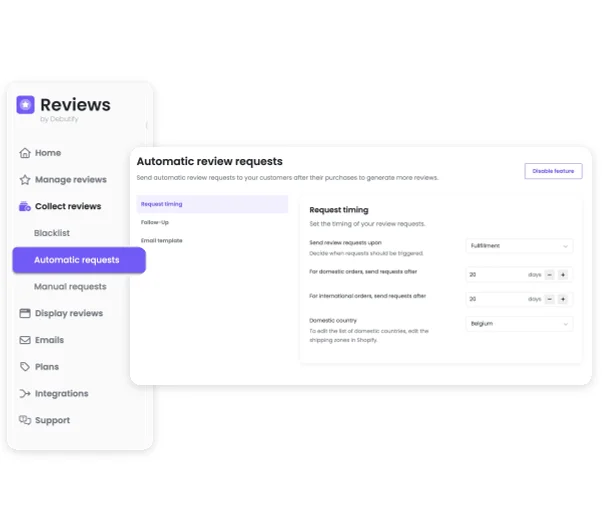
Task: Select Automatic requests menu item
Action: coord(79,260)
